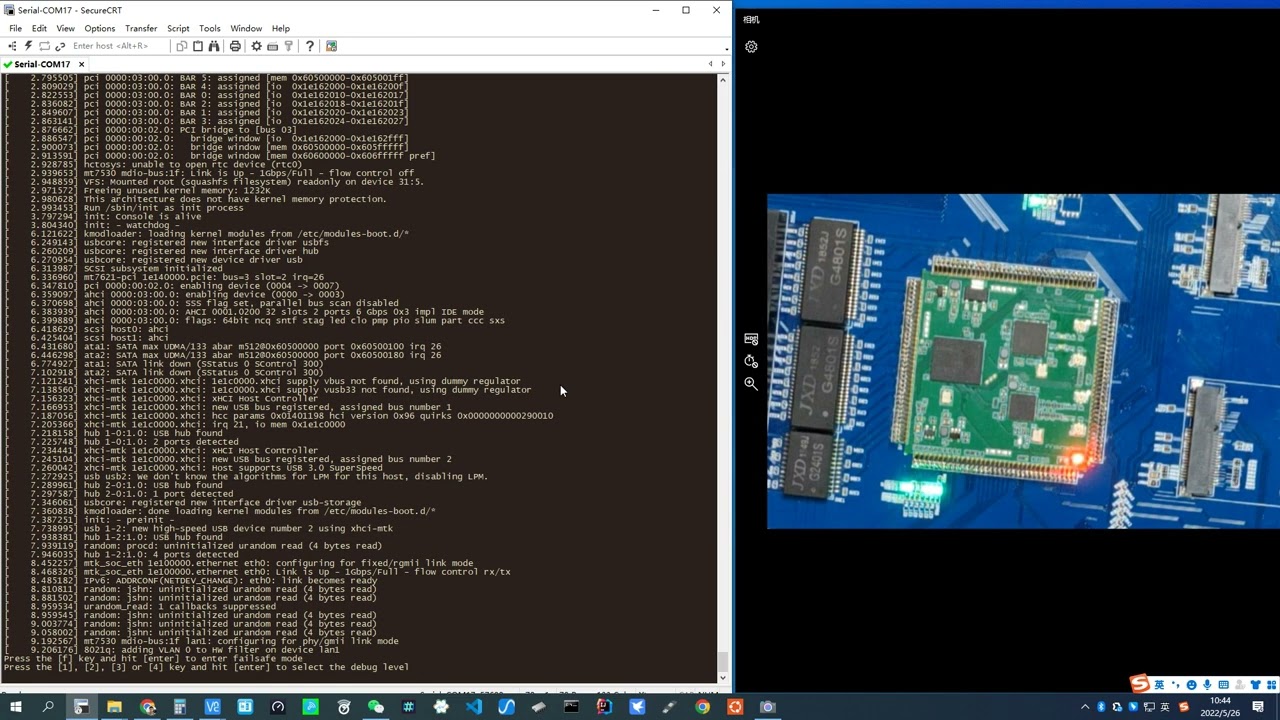
Task: Click the Help question mark icon
Action: [310, 46]
